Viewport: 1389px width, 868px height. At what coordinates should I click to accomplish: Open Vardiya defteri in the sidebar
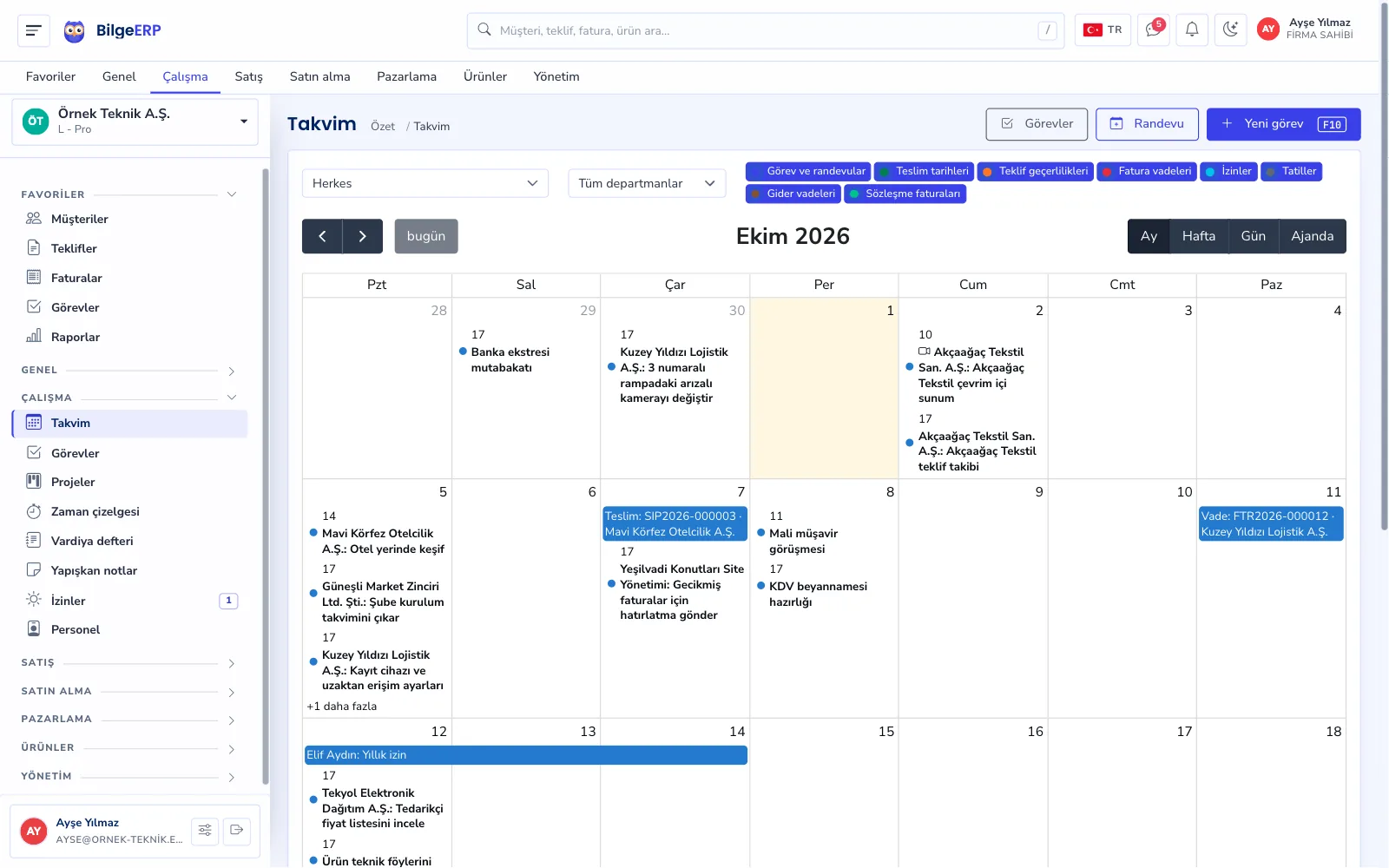pyautogui.click(x=130, y=541)
